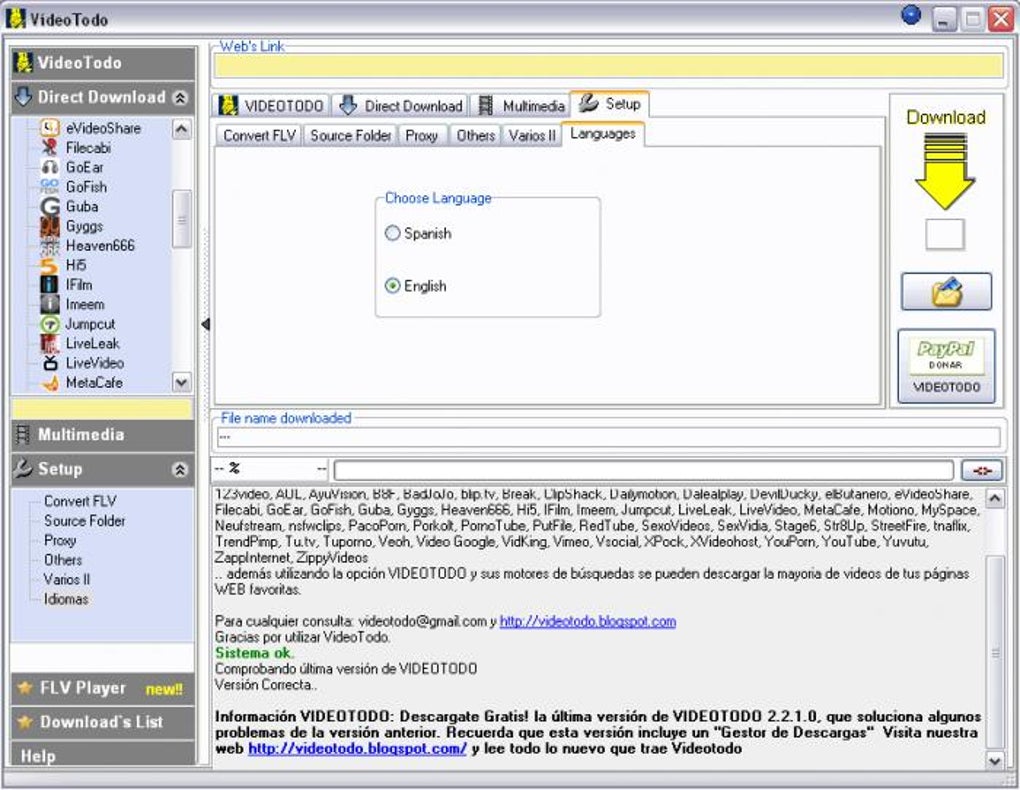Viewport: 1020px width, 790px height.
Task: Select the English language radio button
Action: (392, 286)
